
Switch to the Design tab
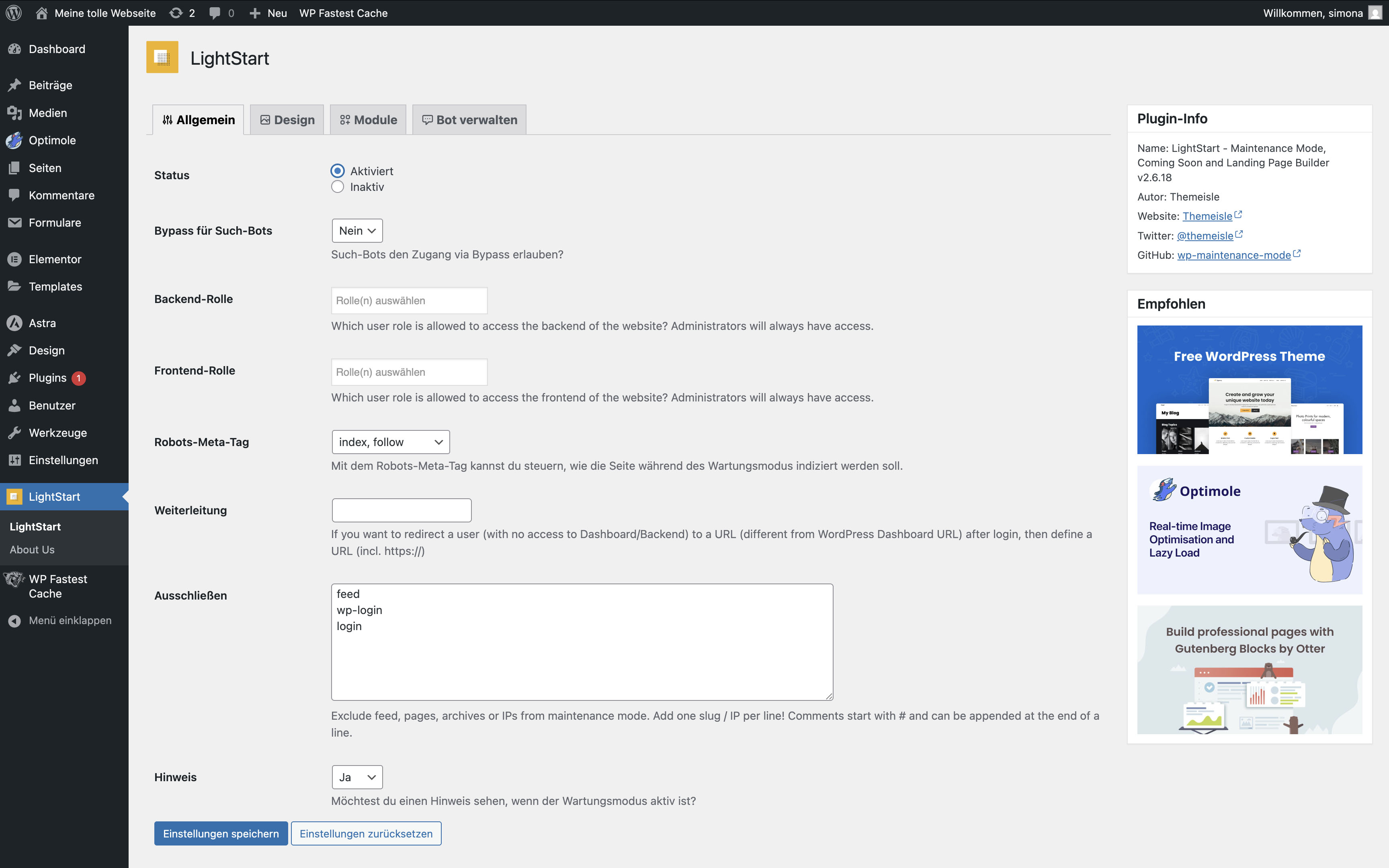(287, 120)
